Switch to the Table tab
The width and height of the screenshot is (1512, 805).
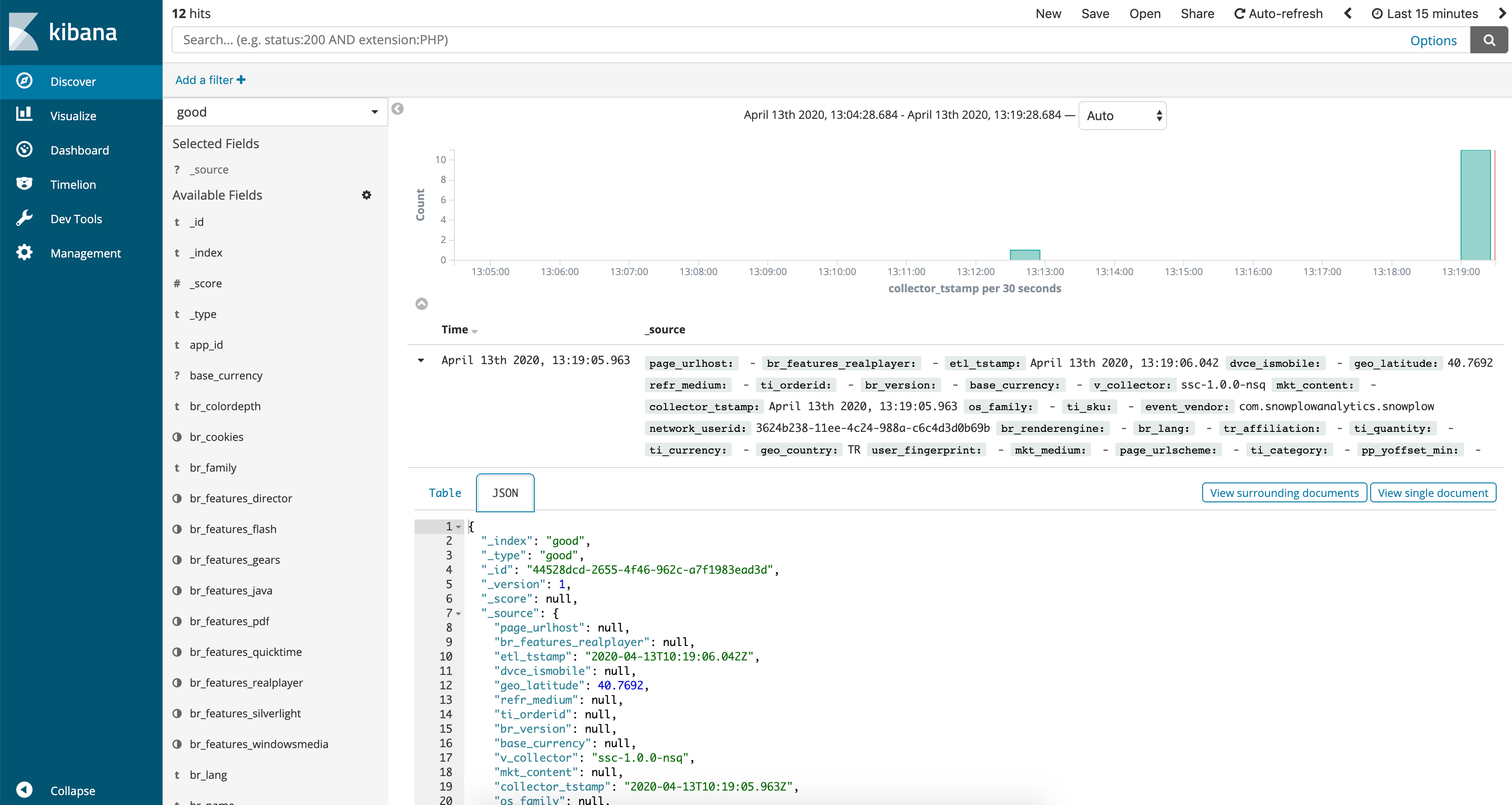[444, 493]
